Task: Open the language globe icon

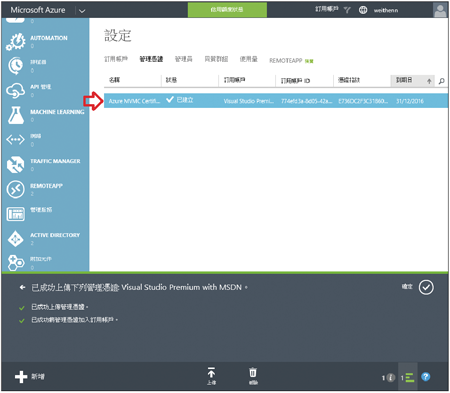Action: [x=363, y=10]
